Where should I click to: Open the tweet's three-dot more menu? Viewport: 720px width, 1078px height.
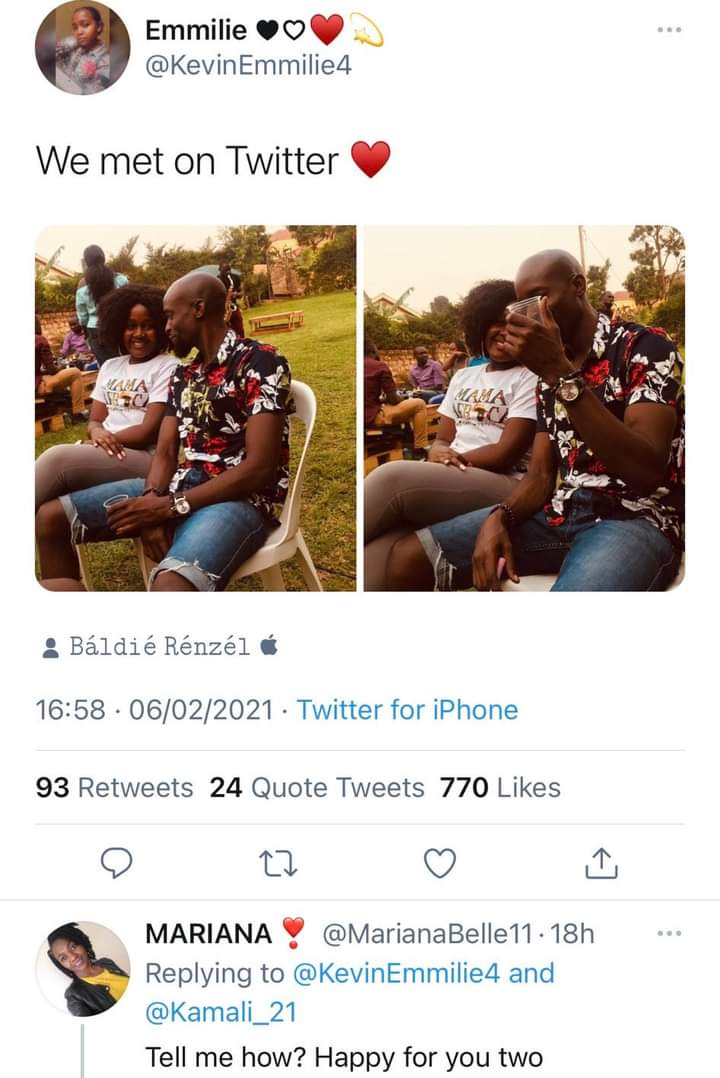click(667, 31)
